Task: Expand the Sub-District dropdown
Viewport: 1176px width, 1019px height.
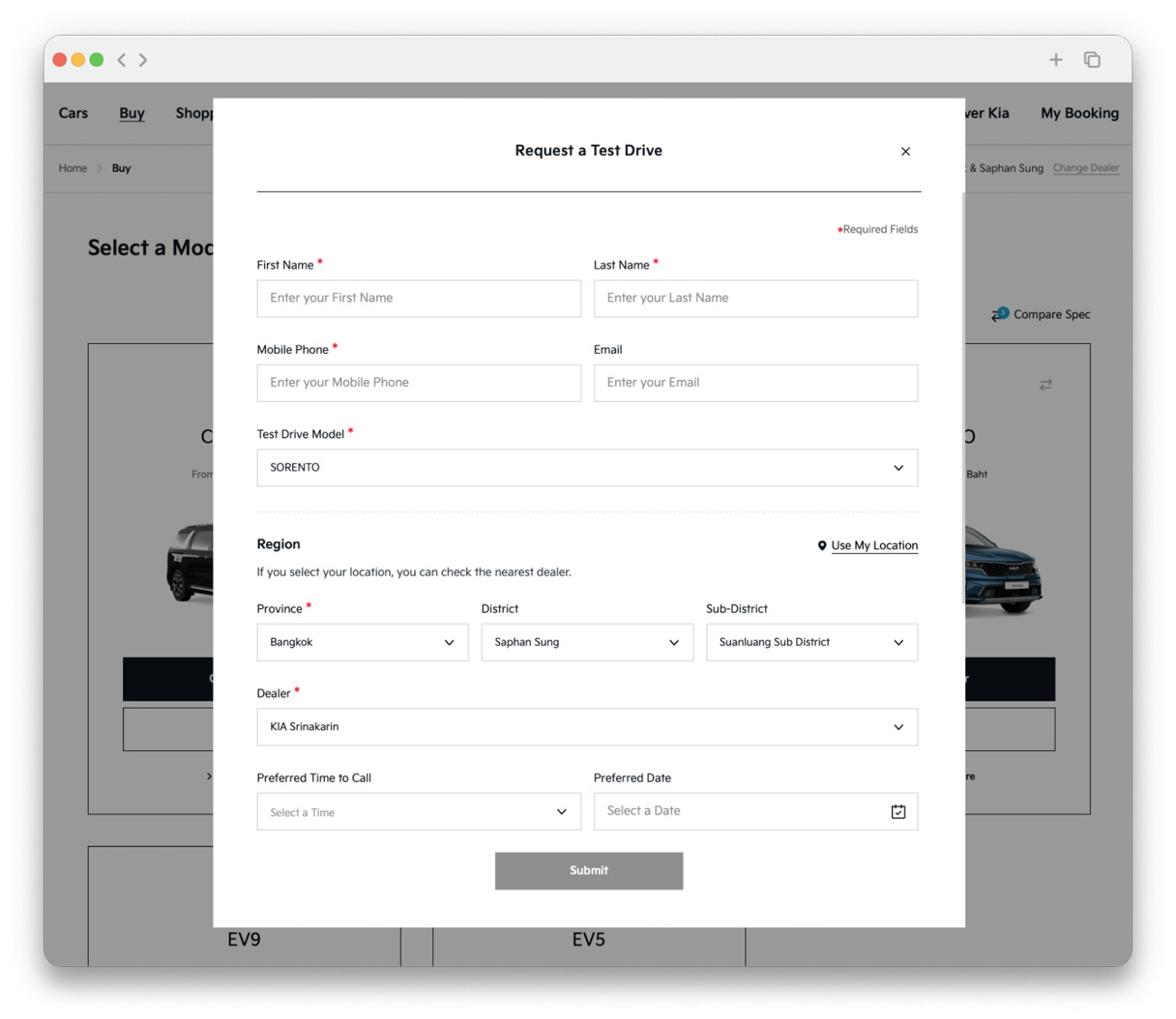Action: click(x=811, y=643)
